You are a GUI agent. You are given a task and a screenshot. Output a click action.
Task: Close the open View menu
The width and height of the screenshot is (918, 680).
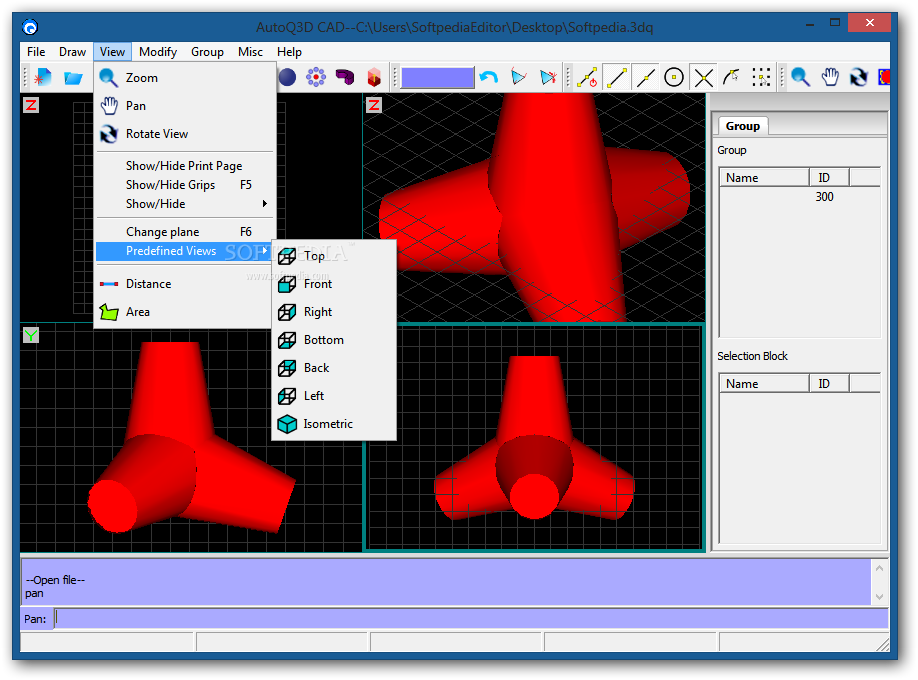pyautogui.click(x=112, y=52)
